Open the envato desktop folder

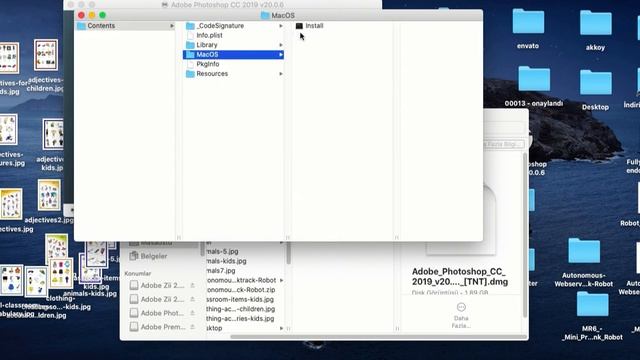(x=528, y=22)
